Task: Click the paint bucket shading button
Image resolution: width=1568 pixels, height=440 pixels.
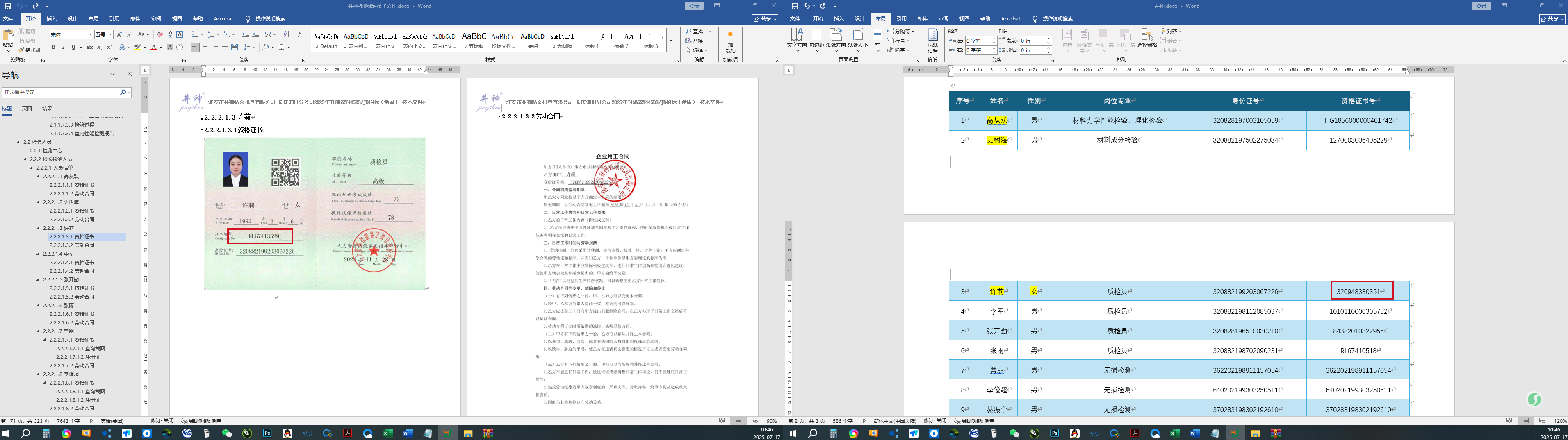Action: pyautogui.click(x=266, y=47)
